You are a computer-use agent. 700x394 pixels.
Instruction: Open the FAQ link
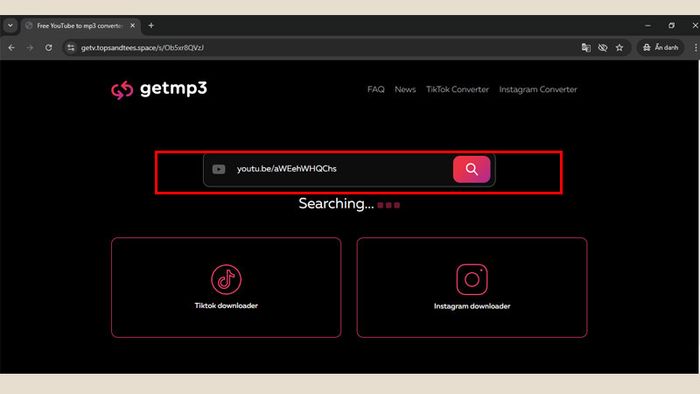tap(376, 89)
